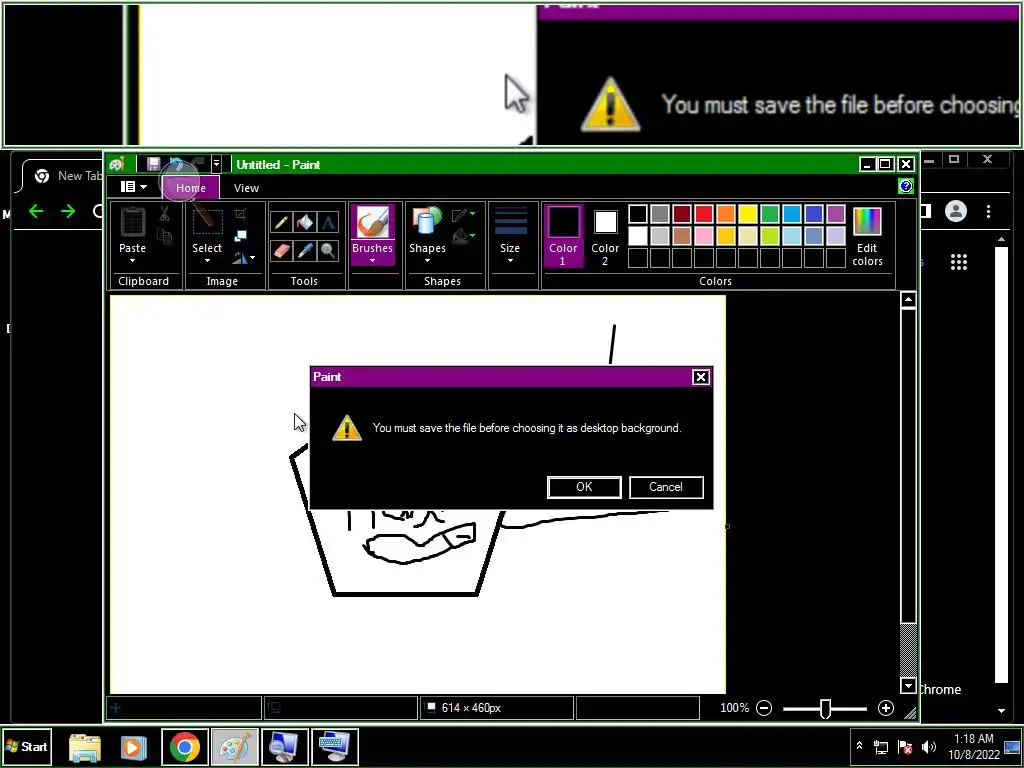Open Chrome's profile avatar icon

955,211
